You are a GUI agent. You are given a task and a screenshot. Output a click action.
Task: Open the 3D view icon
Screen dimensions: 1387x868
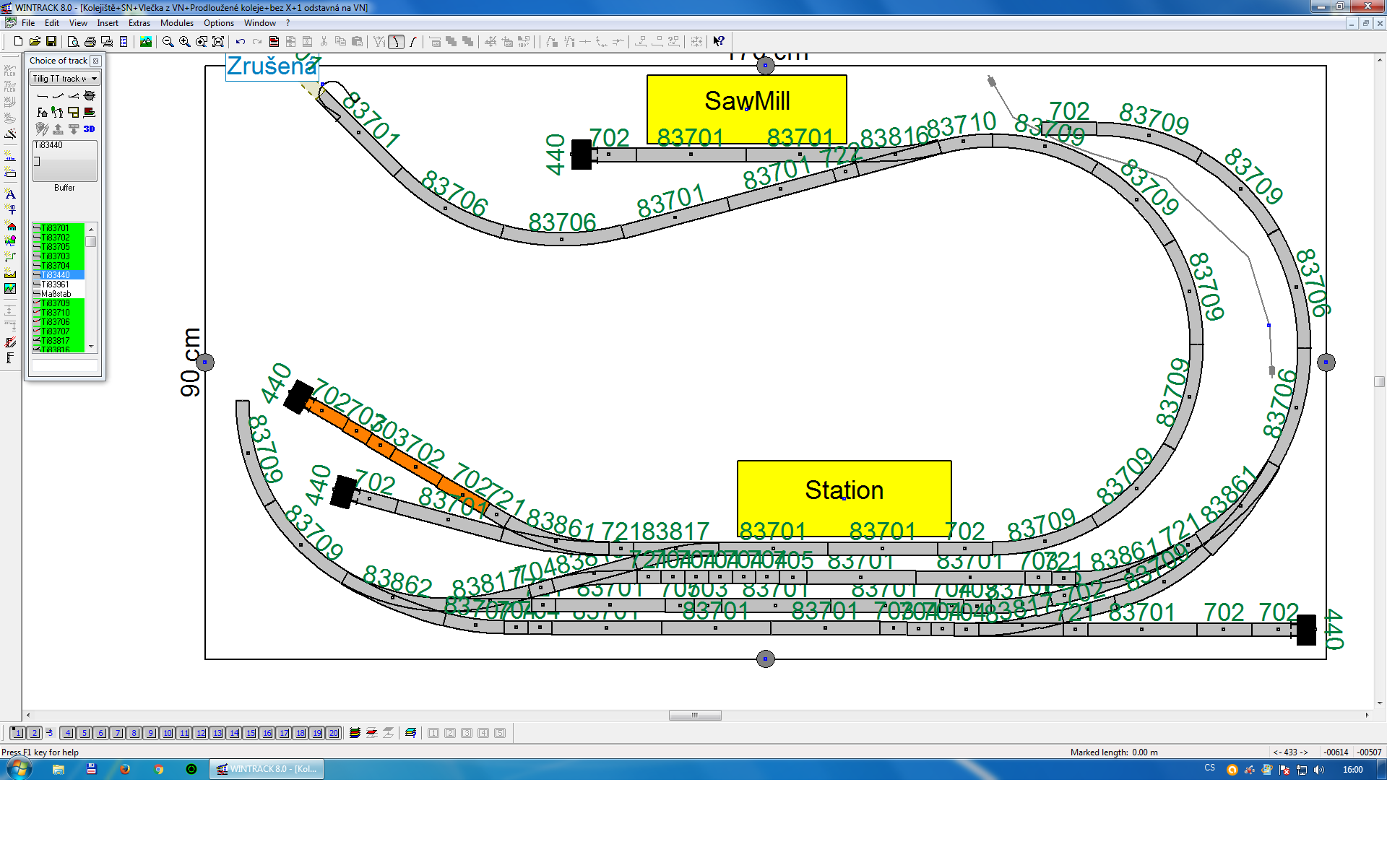pos(89,129)
